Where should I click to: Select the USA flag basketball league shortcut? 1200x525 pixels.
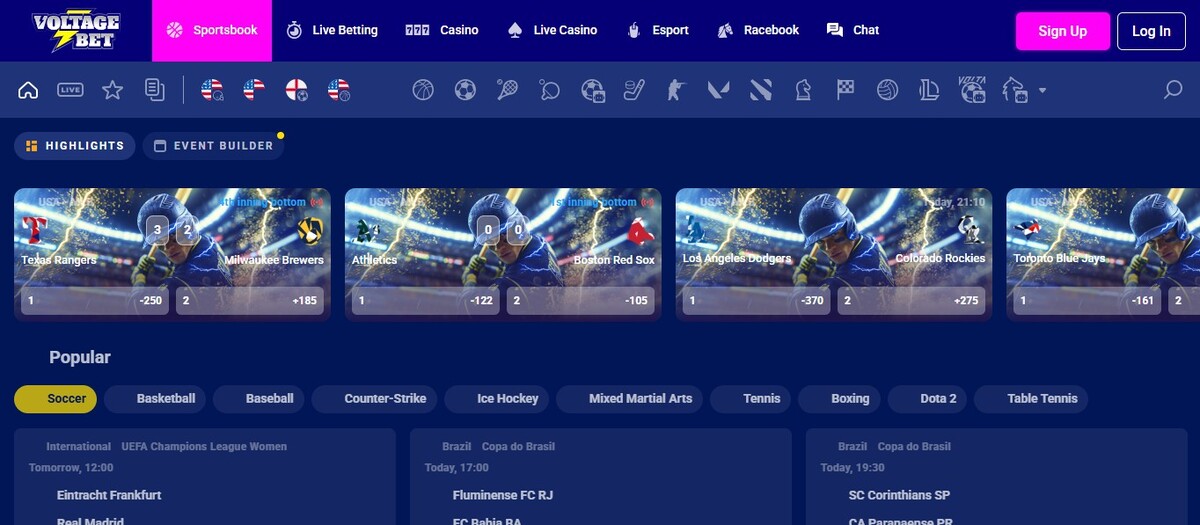(x=339, y=90)
